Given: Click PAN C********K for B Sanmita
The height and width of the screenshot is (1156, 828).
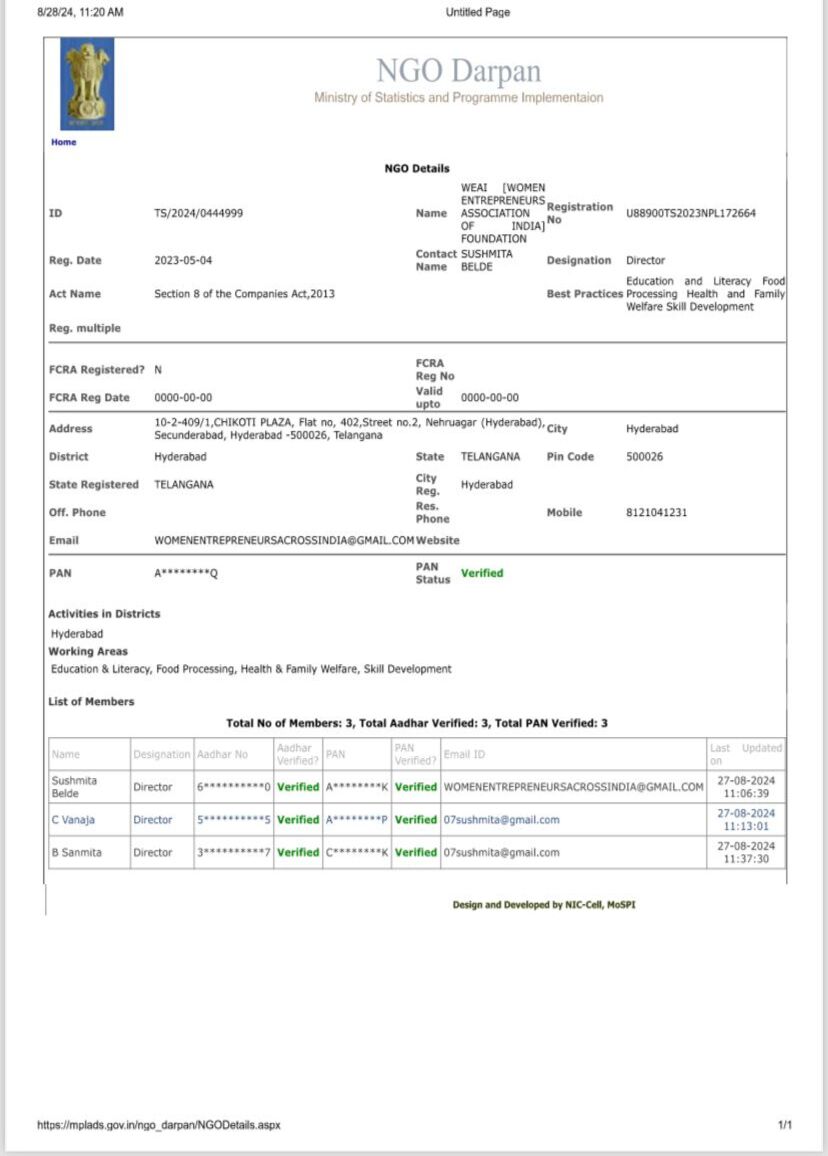Looking at the screenshot, I should (x=357, y=852).
